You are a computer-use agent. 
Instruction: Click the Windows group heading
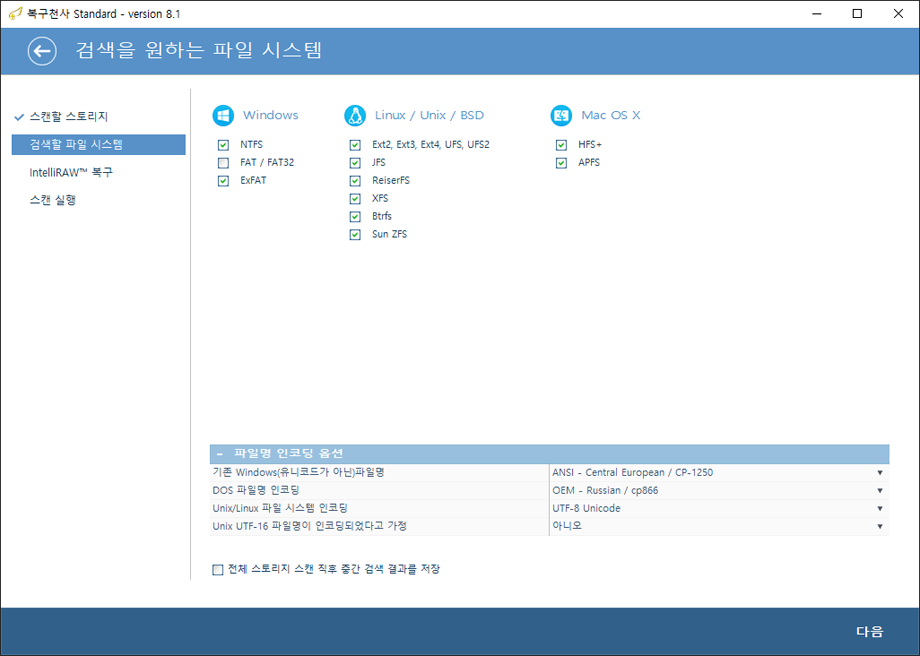pyautogui.click(x=270, y=115)
